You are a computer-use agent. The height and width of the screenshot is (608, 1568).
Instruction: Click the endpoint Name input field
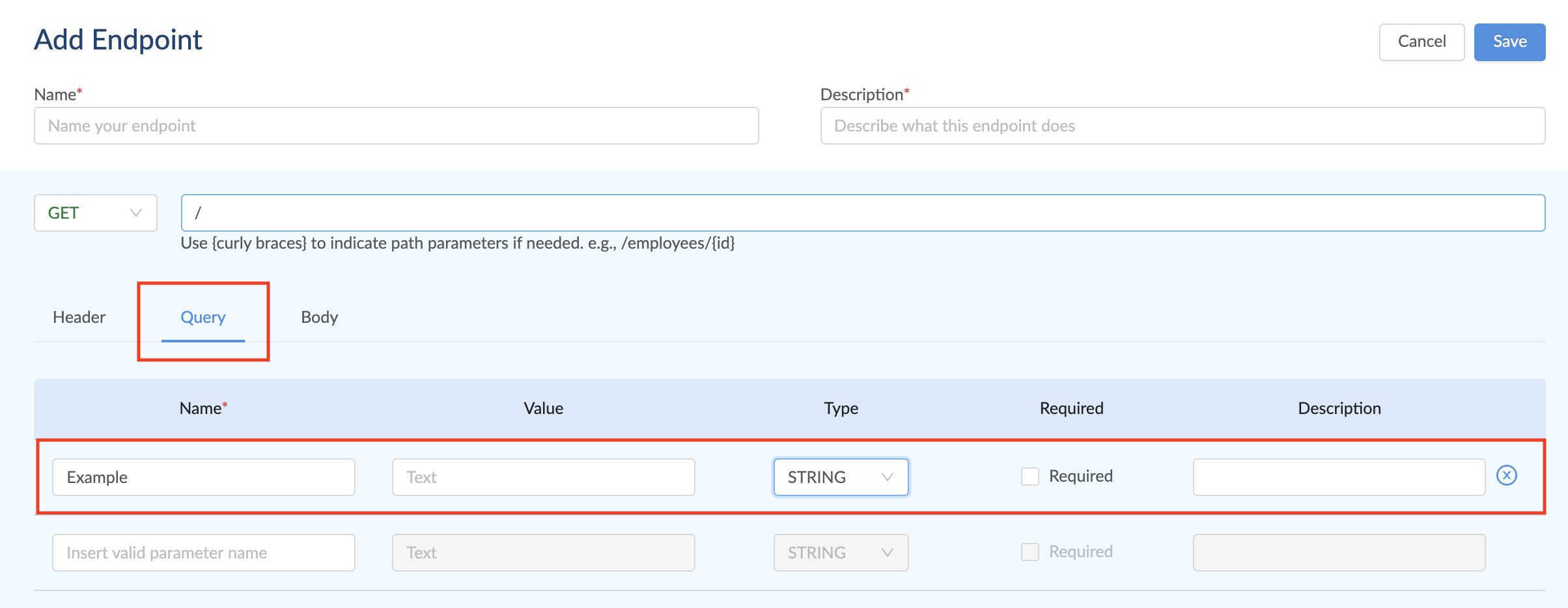[395, 125]
